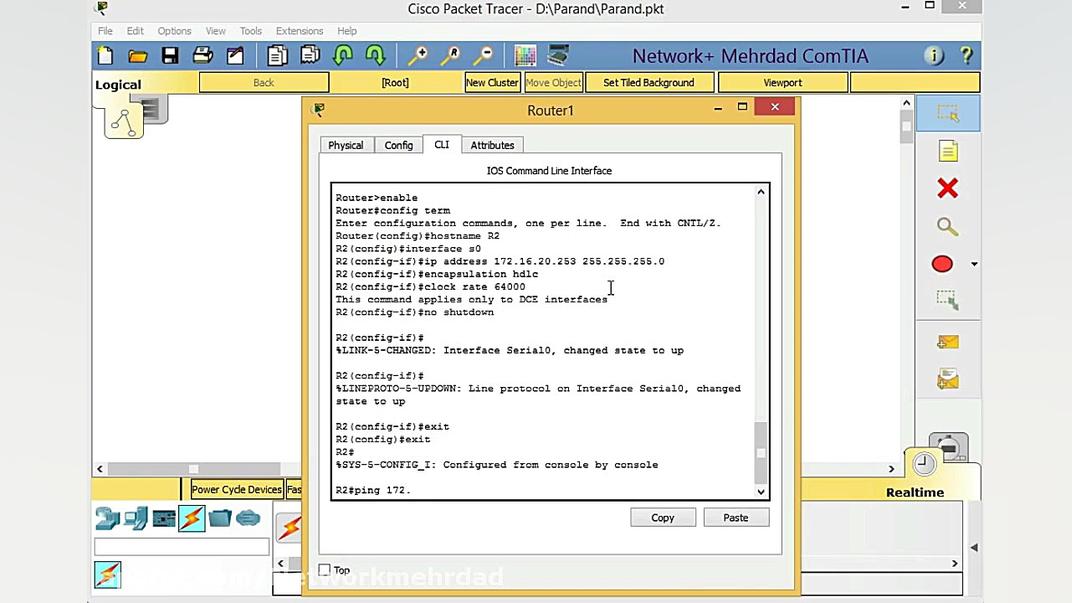
Task: Open a file with the folder icon
Action: pyautogui.click(x=137, y=56)
